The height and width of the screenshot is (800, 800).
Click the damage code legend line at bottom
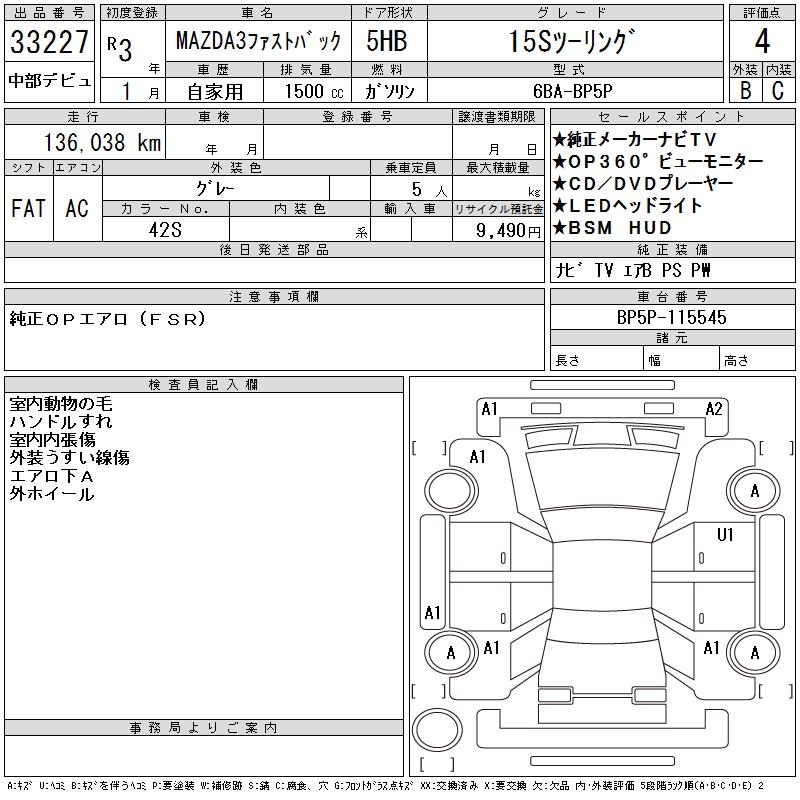385,786
